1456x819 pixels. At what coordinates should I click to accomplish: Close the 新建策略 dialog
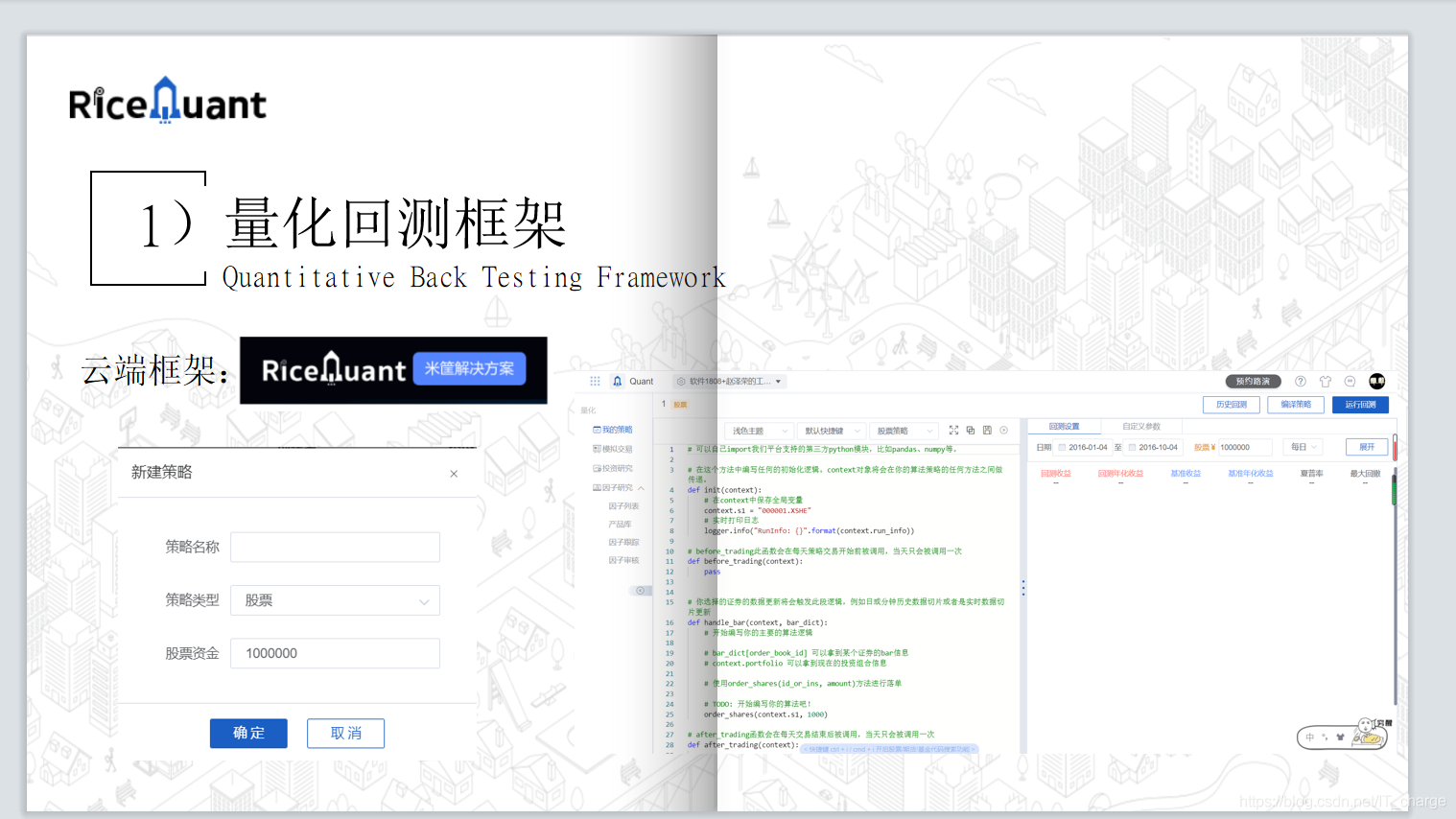coord(454,474)
